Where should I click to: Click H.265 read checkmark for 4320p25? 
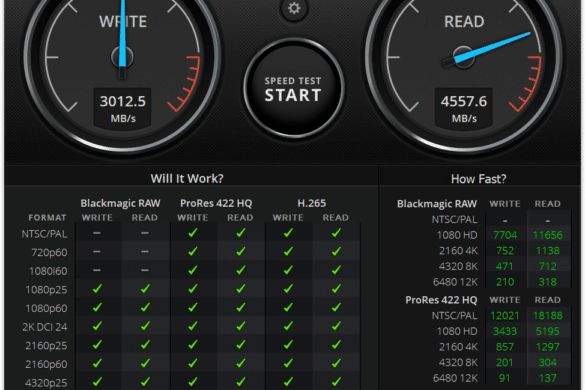pyautogui.click(x=336, y=381)
